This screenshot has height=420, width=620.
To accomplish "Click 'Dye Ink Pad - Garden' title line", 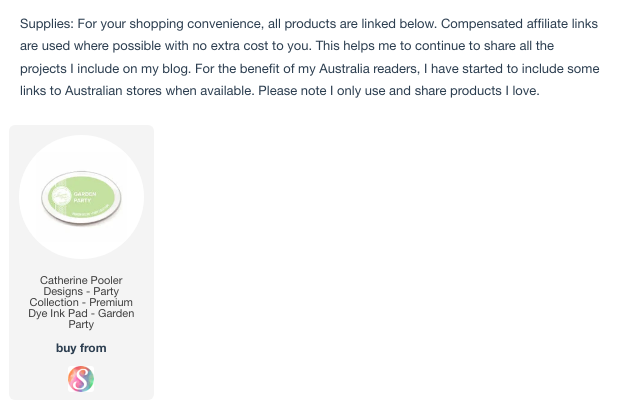I will pyautogui.click(x=81, y=313).
